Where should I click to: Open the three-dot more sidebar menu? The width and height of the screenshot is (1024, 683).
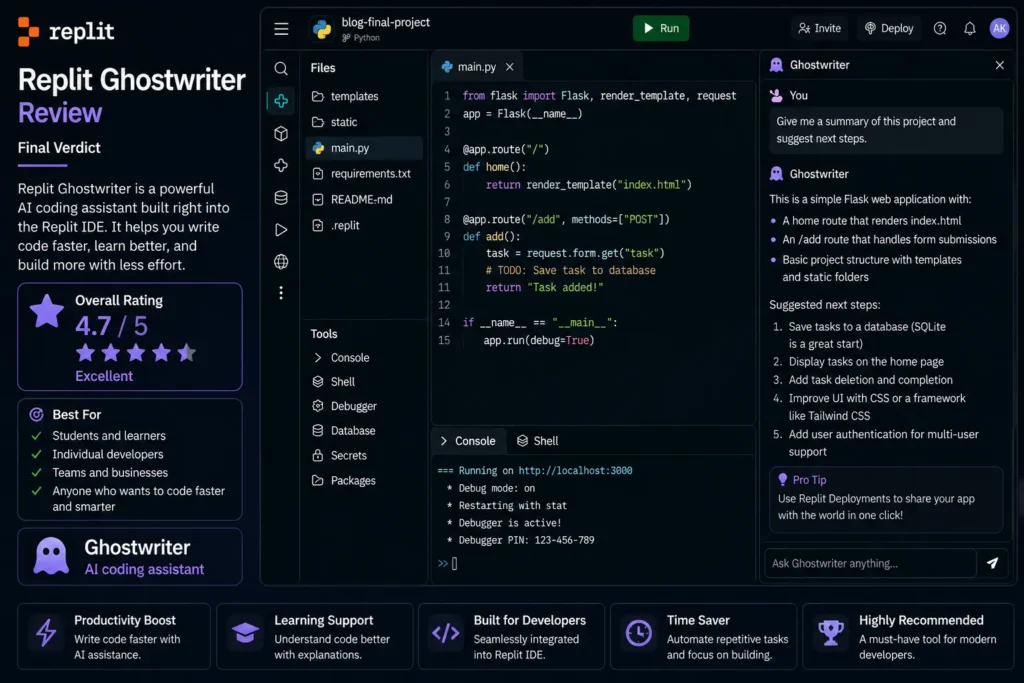coord(281,293)
